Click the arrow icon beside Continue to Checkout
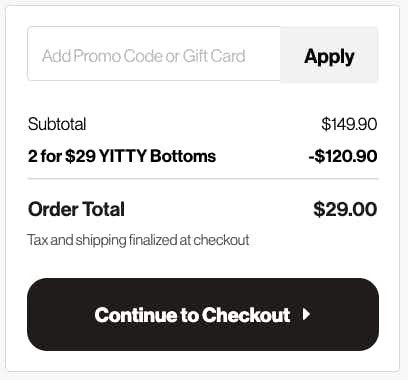The width and height of the screenshot is (408, 380). (306, 314)
